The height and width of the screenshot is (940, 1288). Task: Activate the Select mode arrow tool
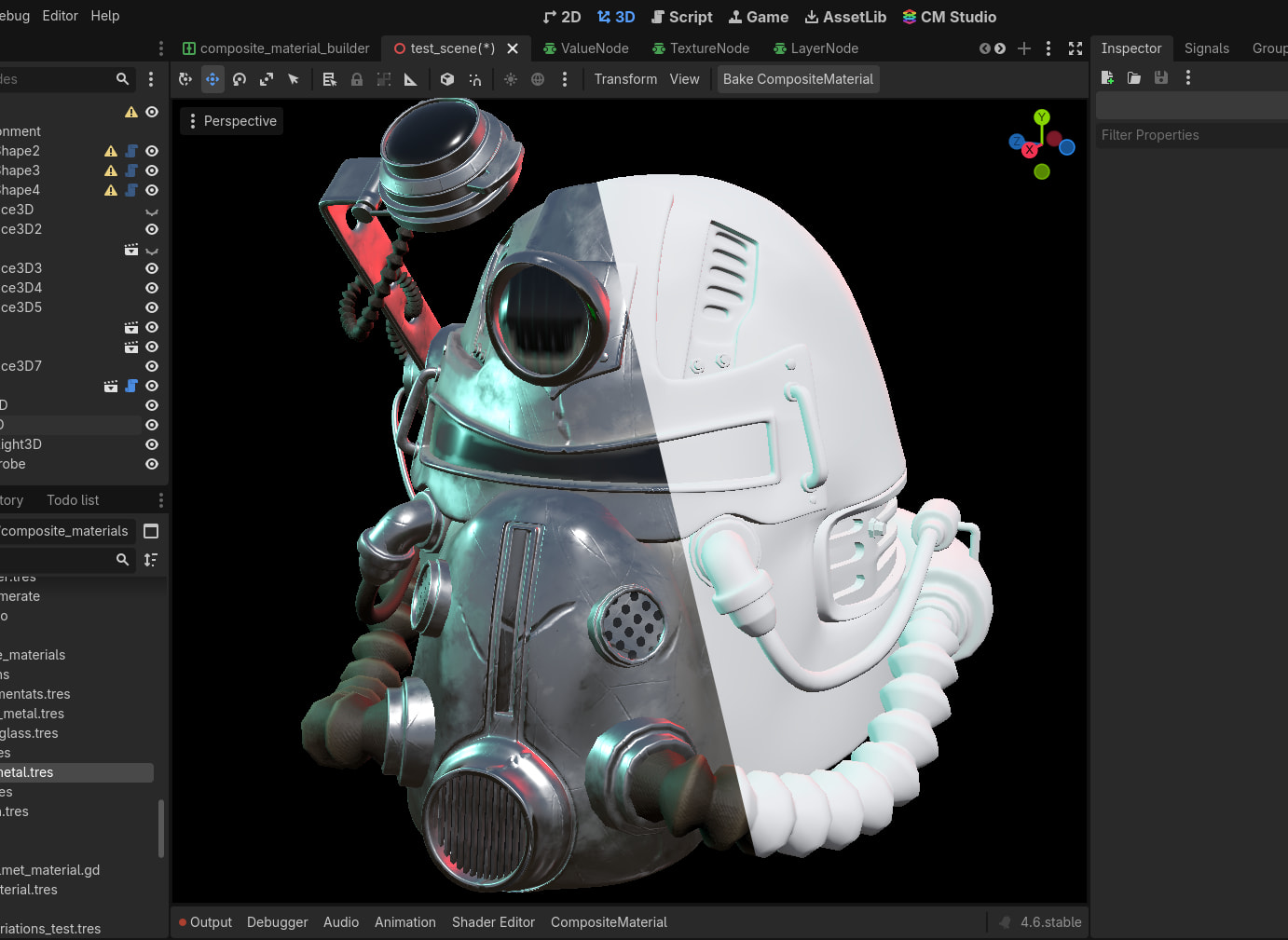point(294,80)
